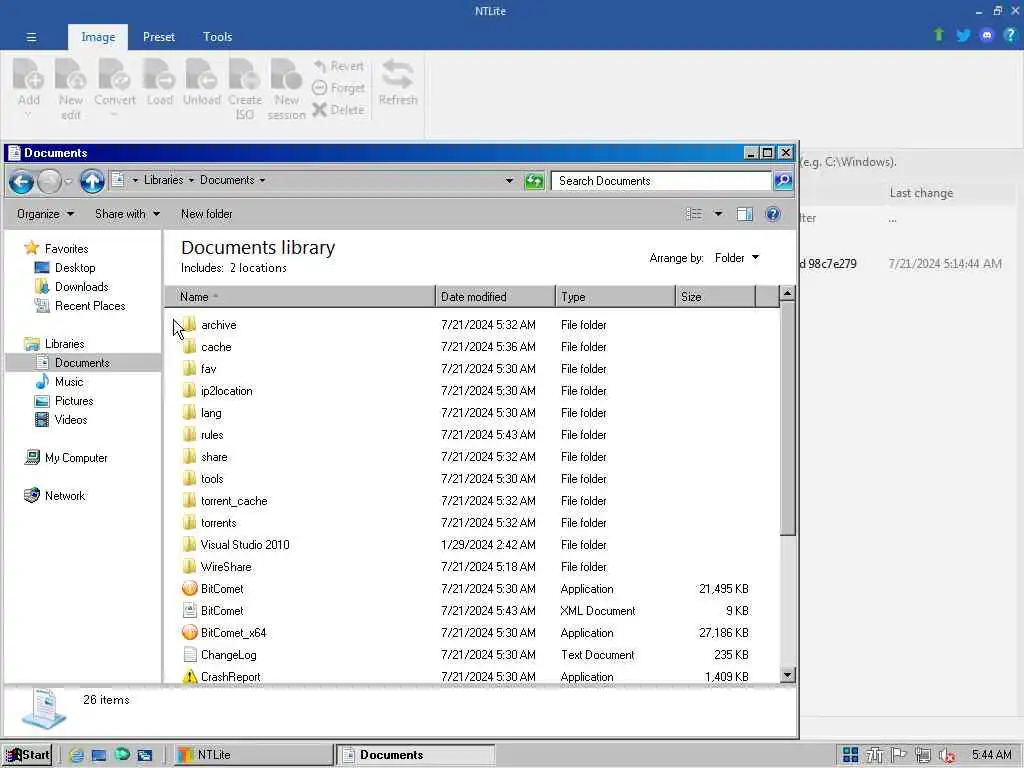Open the Organize menu
Image resolution: width=1024 pixels, height=768 pixels.
(45, 214)
